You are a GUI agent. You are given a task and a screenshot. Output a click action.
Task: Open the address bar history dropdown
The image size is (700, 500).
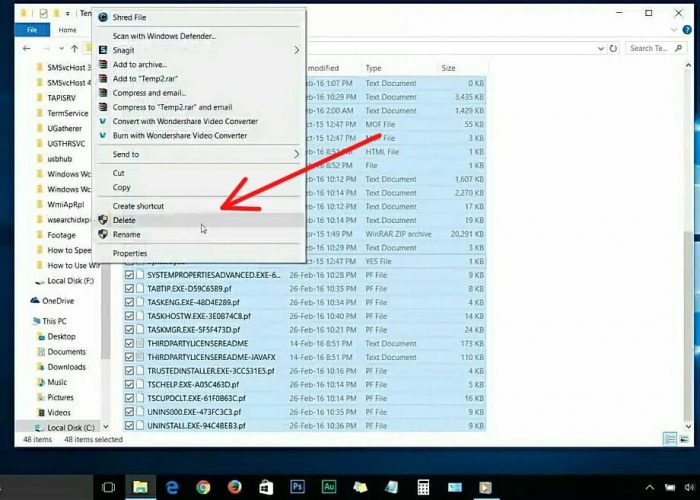[x=601, y=48]
